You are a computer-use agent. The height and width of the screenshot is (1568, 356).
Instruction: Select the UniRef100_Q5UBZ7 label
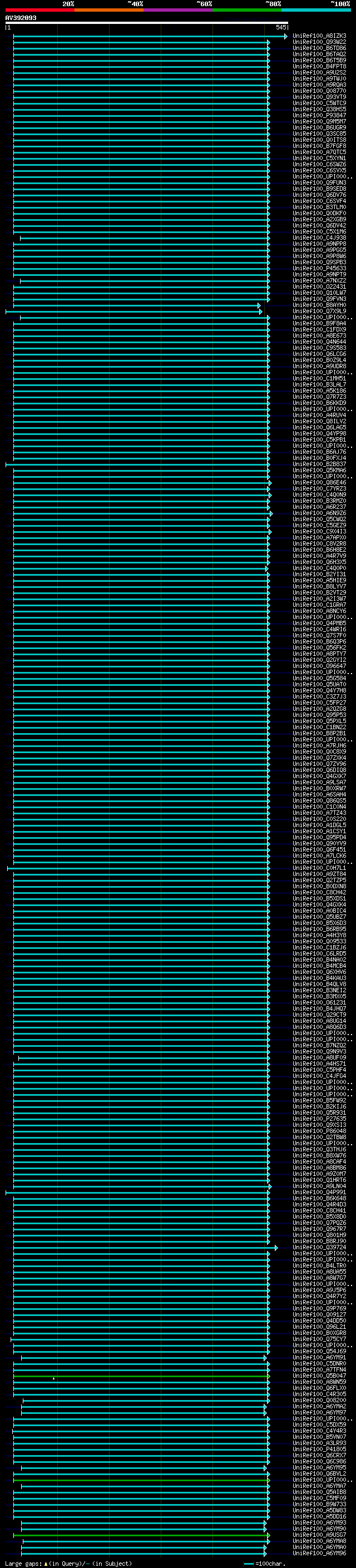tap(319, 917)
